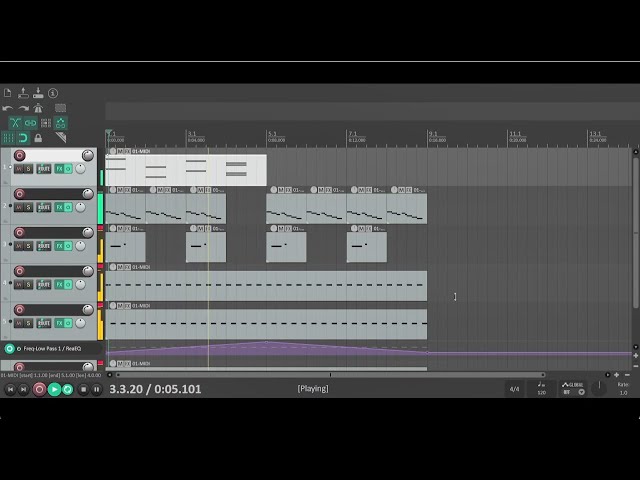Click the striped triangle toolbar icon

pyautogui.click(x=61, y=137)
